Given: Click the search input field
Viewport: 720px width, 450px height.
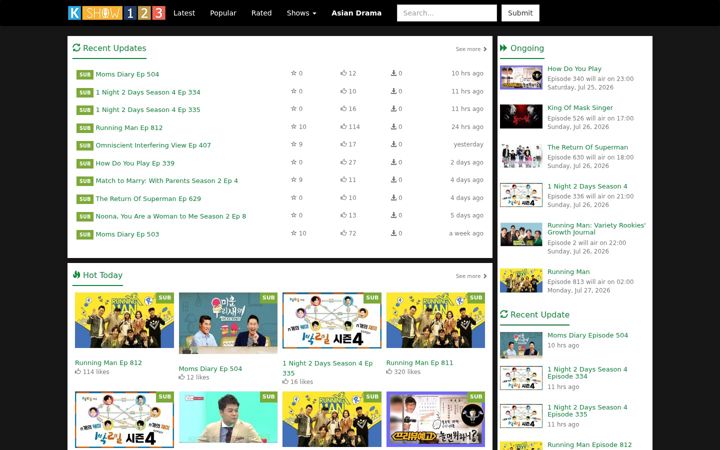Looking at the screenshot, I should pos(447,13).
